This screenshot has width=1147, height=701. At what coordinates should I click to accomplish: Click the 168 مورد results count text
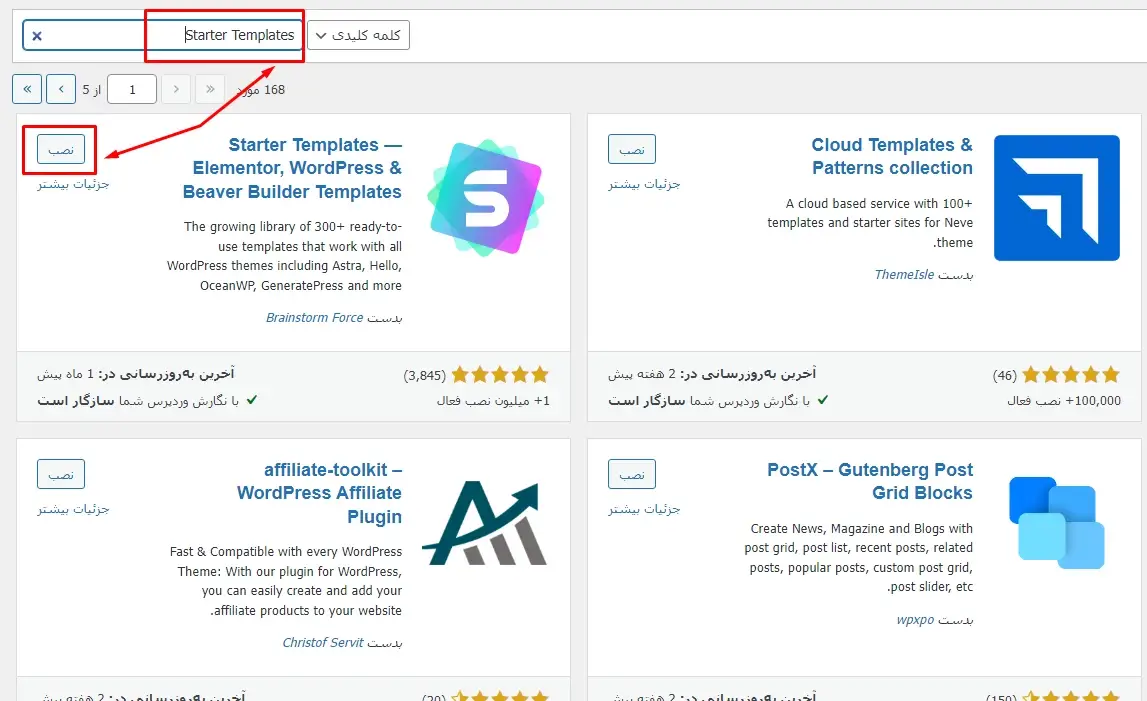click(x=261, y=89)
